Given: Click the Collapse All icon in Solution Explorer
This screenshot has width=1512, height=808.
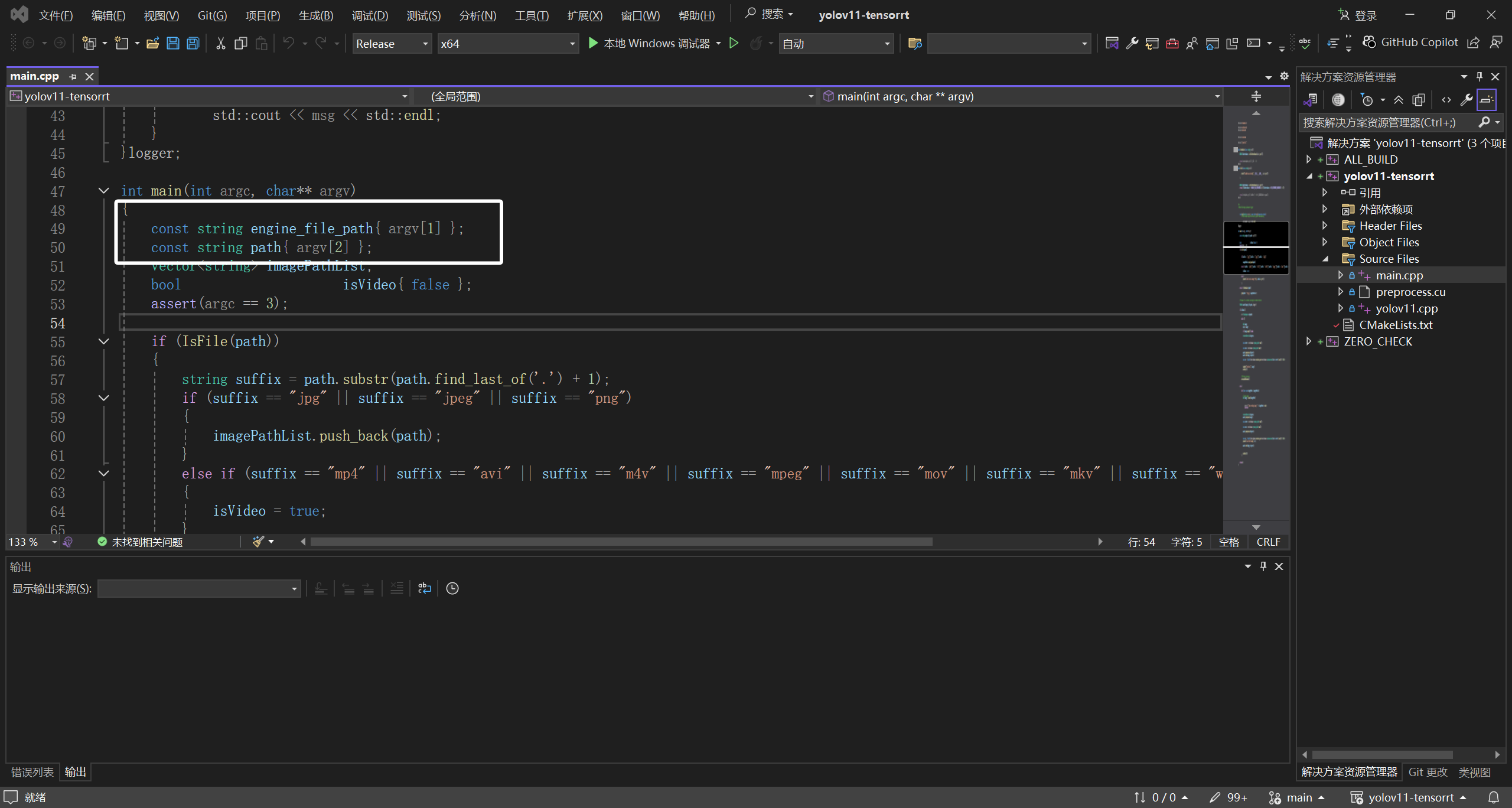Looking at the screenshot, I should point(1398,100).
